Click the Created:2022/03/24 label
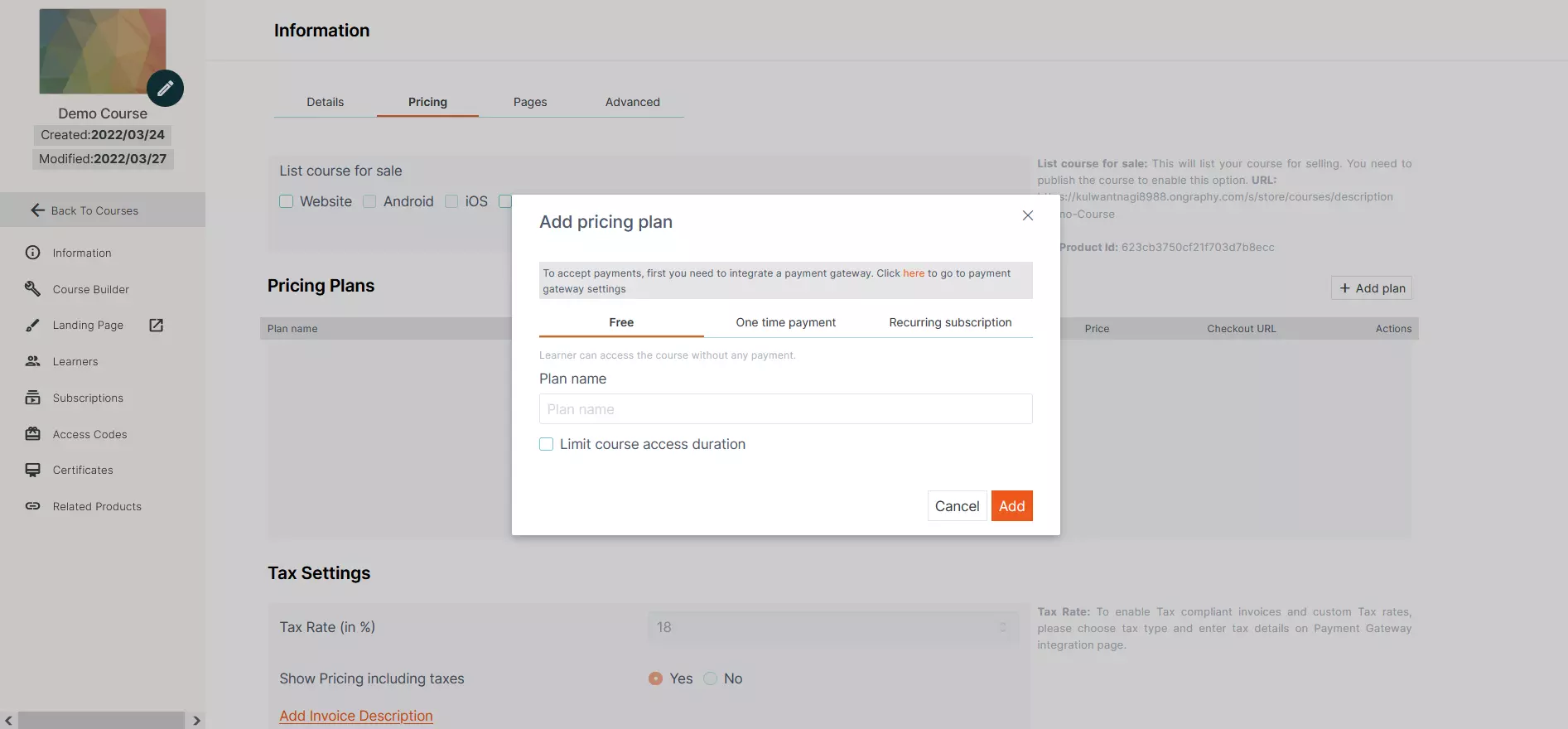This screenshot has width=1568, height=729. (103, 135)
